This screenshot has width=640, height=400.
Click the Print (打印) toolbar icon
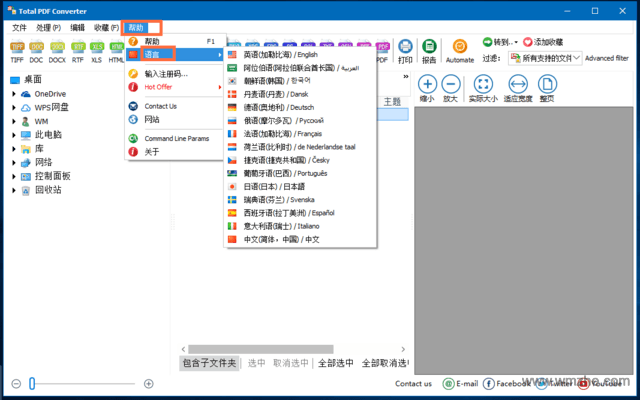click(405, 52)
